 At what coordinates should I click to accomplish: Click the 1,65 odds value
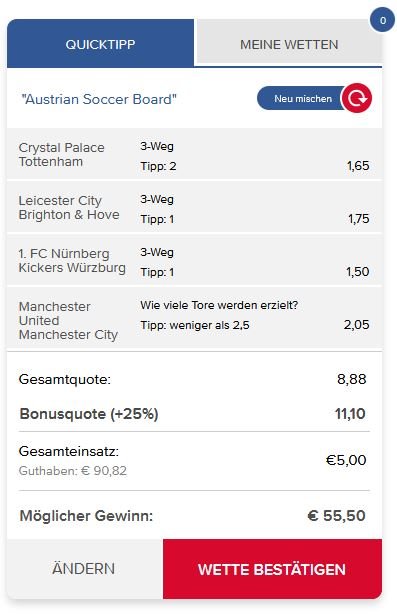click(x=358, y=166)
